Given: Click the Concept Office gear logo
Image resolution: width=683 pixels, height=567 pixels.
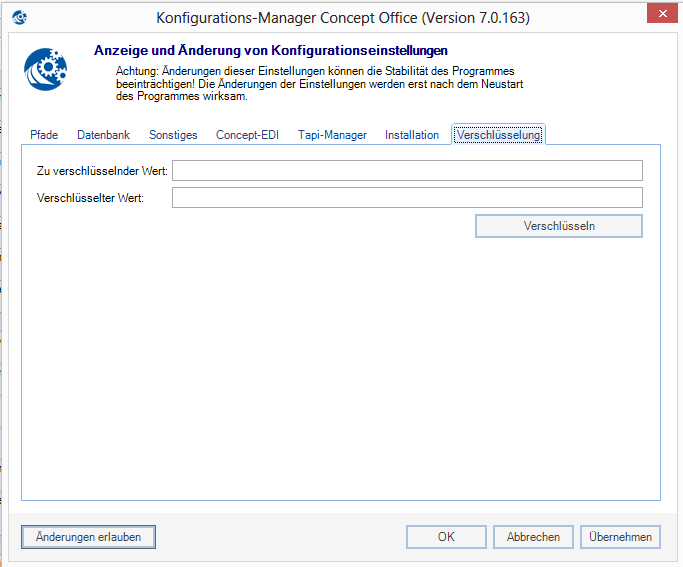Looking at the screenshot, I should click(x=46, y=70).
